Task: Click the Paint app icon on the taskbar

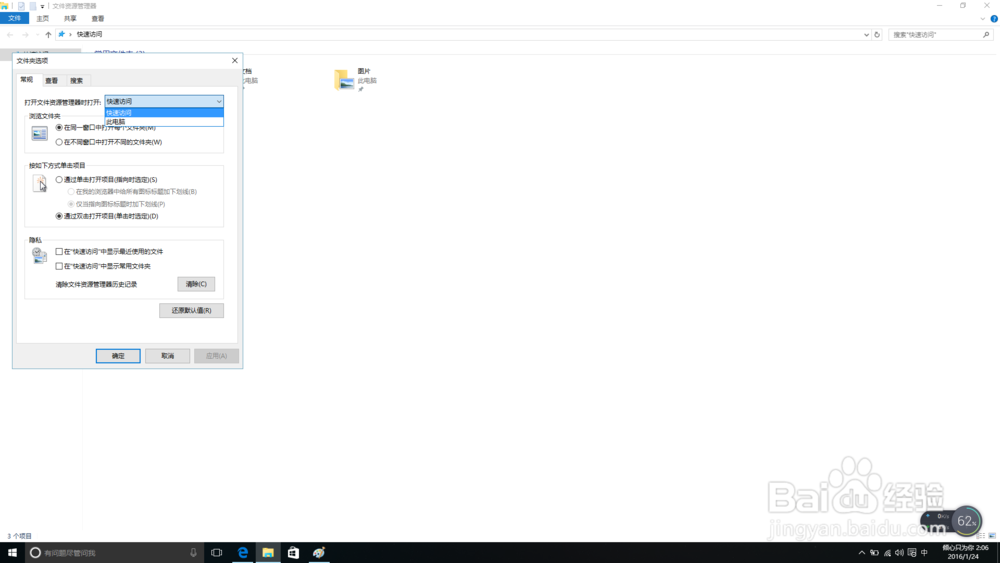Action: 319,553
